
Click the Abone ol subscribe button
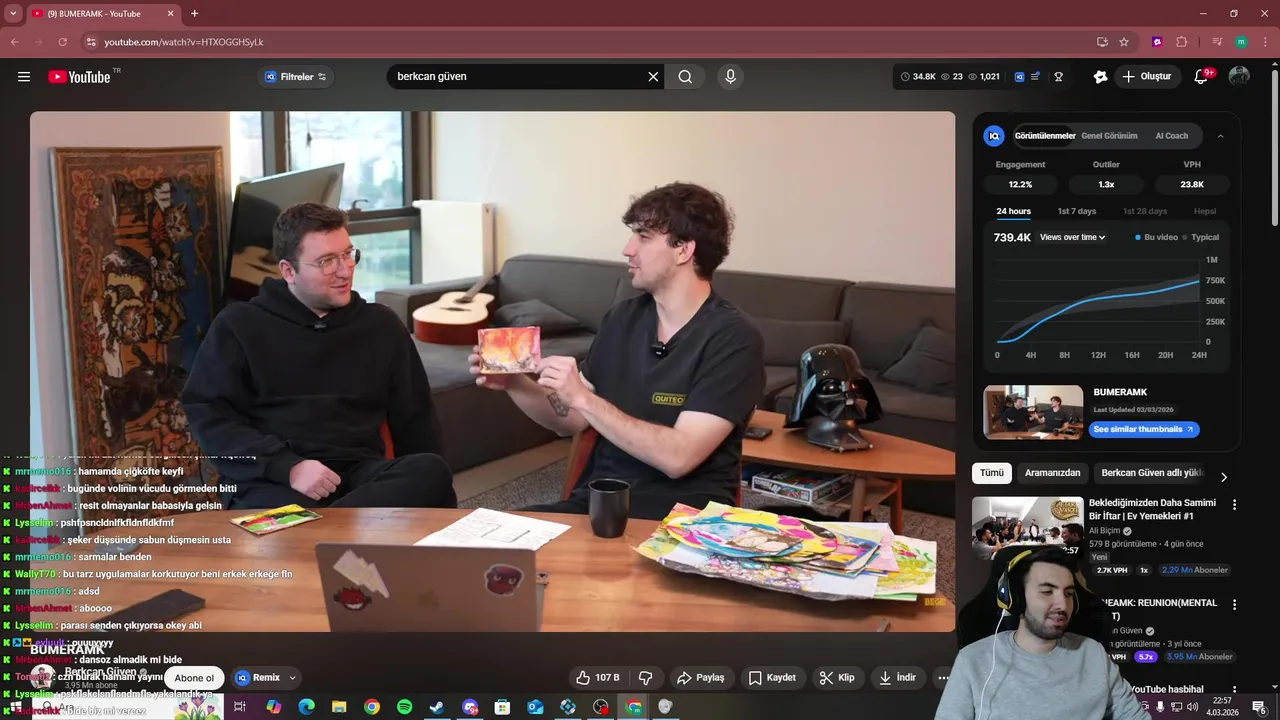click(x=195, y=678)
